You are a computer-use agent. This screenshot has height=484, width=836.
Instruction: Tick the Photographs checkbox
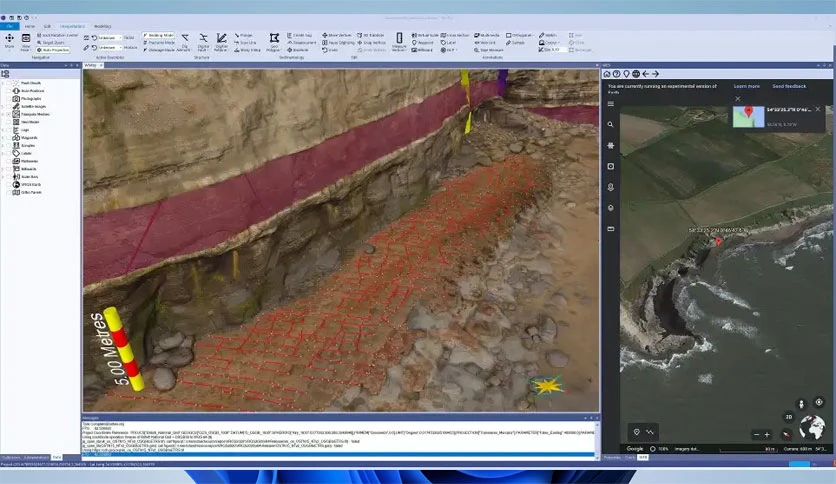click(x=8, y=99)
